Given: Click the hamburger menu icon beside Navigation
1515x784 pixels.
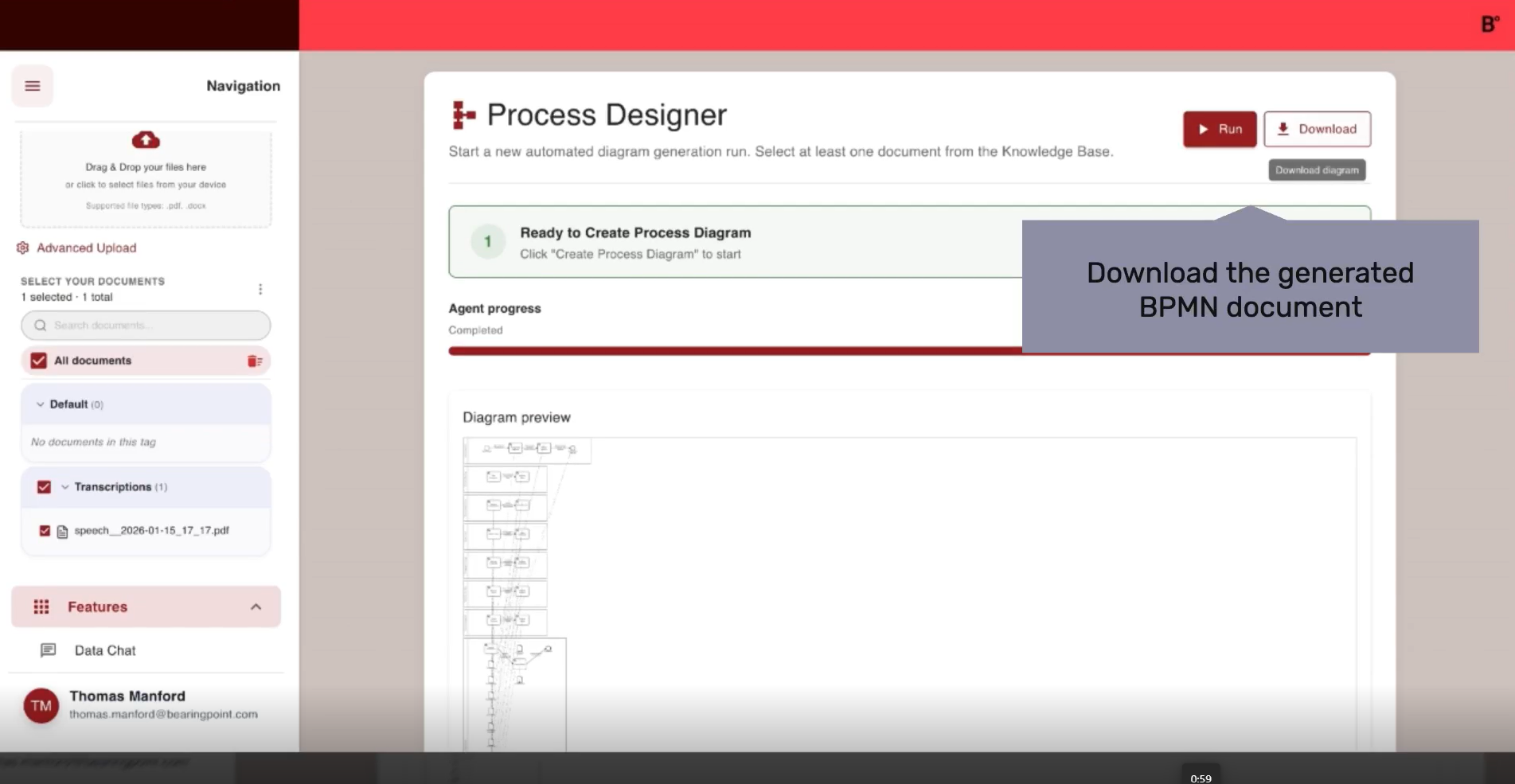Looking at the screenshot, I should 32,86.
